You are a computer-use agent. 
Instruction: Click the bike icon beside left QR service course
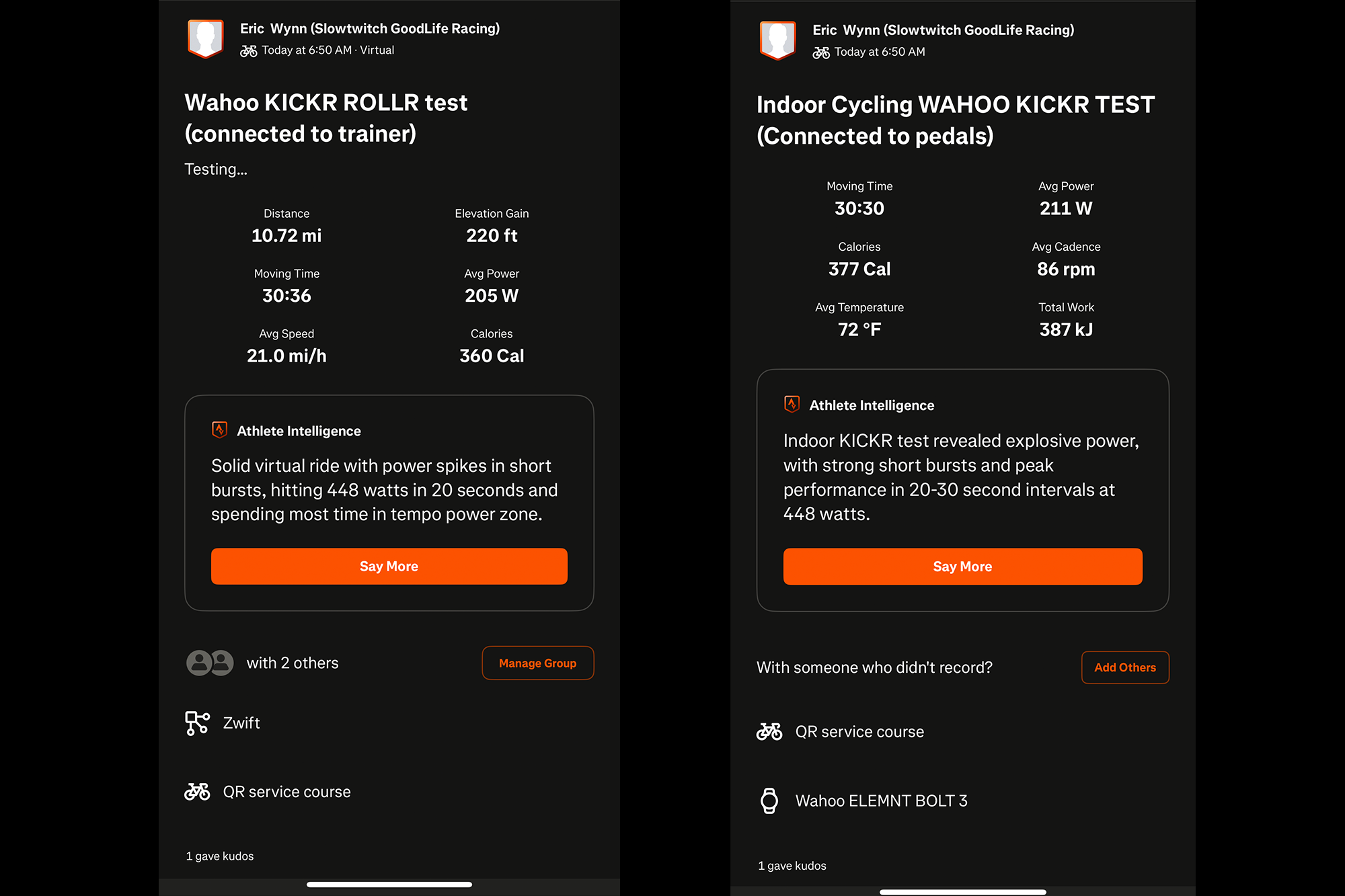coord(197,792)
